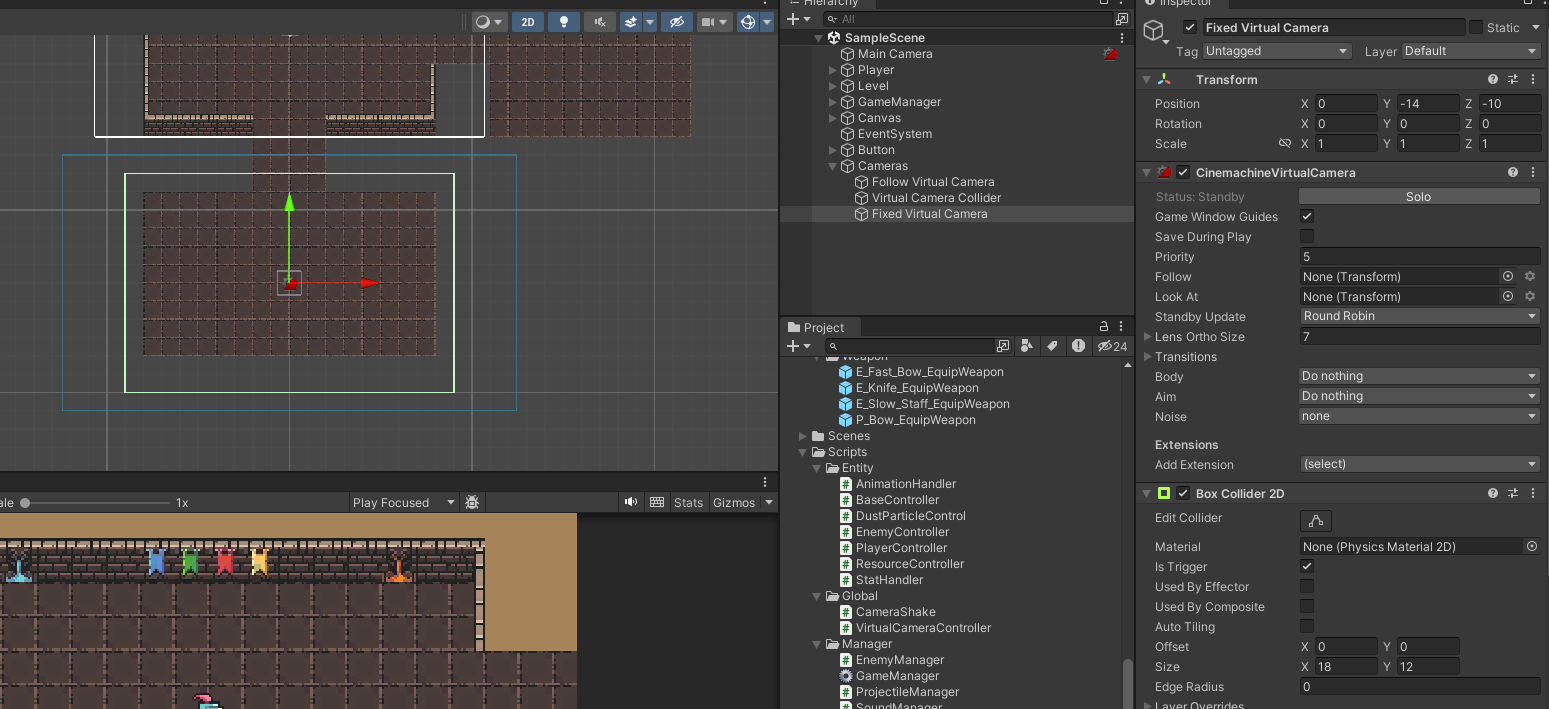
Task: Open the game object icon picker
Action: pos(1157,32)
